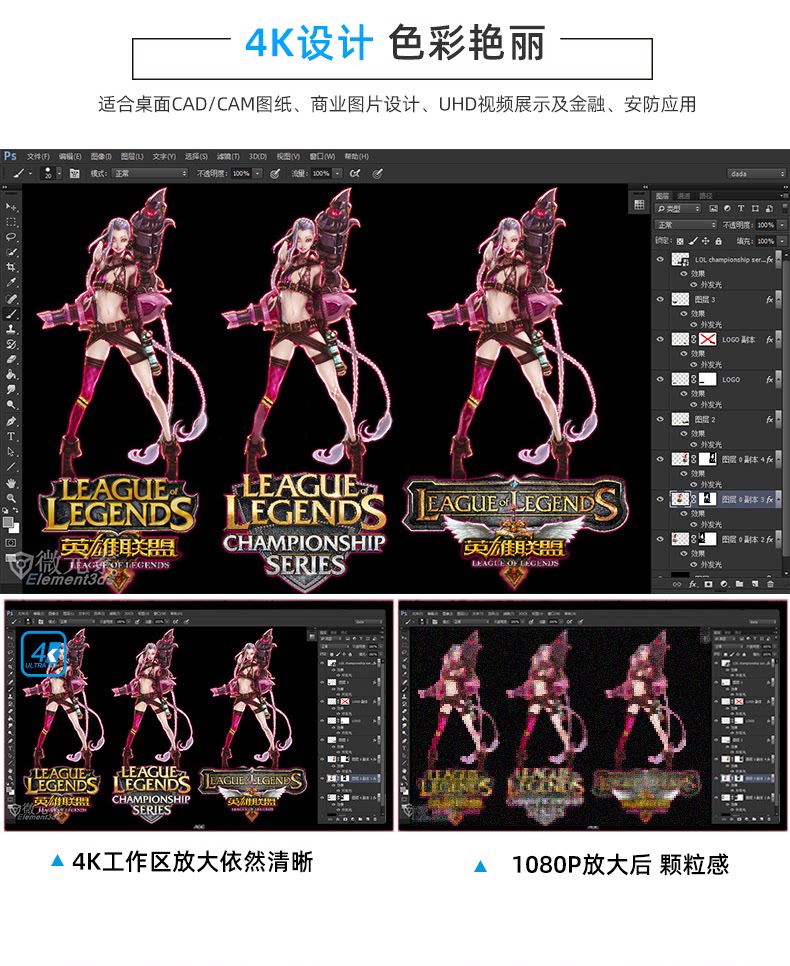Open the Brush panel from options bar
The width and height of the screenshot is (790, 966).
(x=75, y=174)
